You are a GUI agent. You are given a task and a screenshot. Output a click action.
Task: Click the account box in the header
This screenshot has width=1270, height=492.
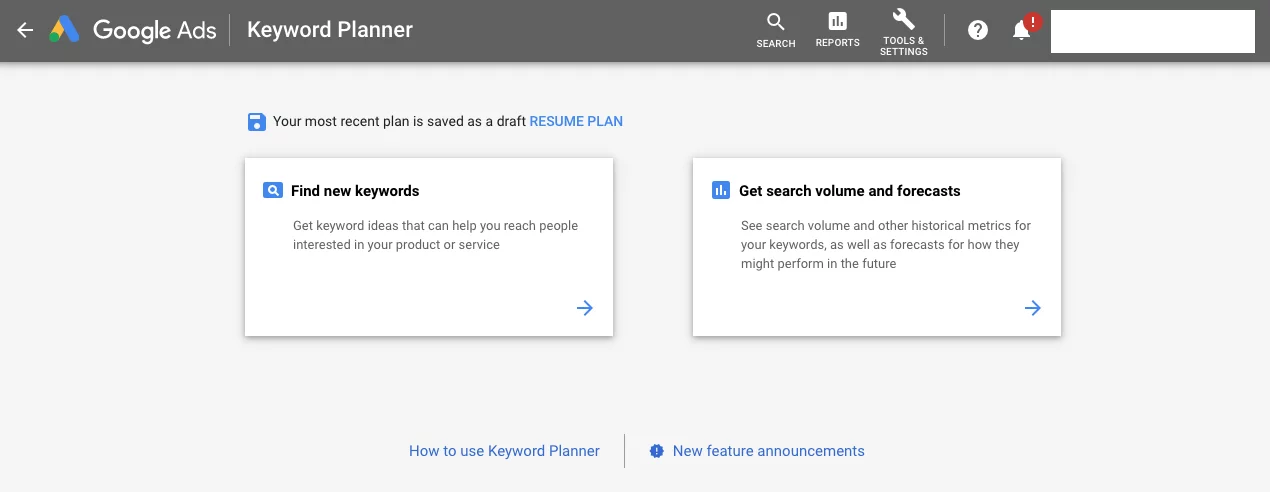(1153, 31)
